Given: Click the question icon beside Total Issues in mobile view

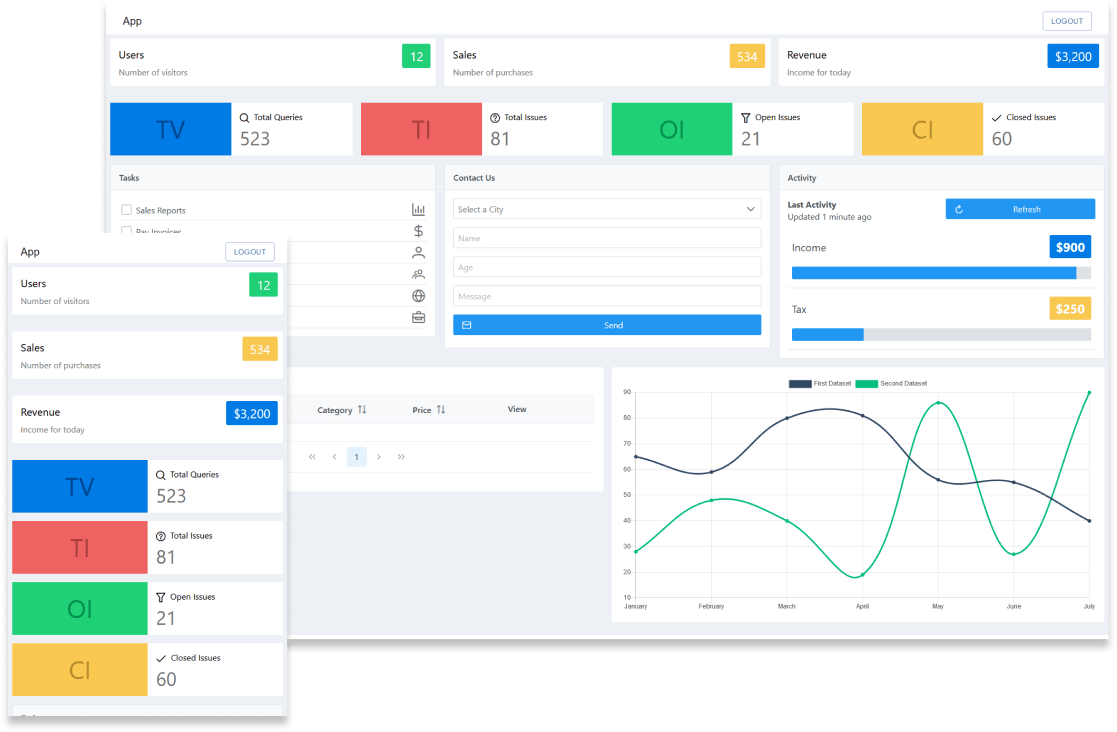Looking at the screenshot, I should pos(160,536).
